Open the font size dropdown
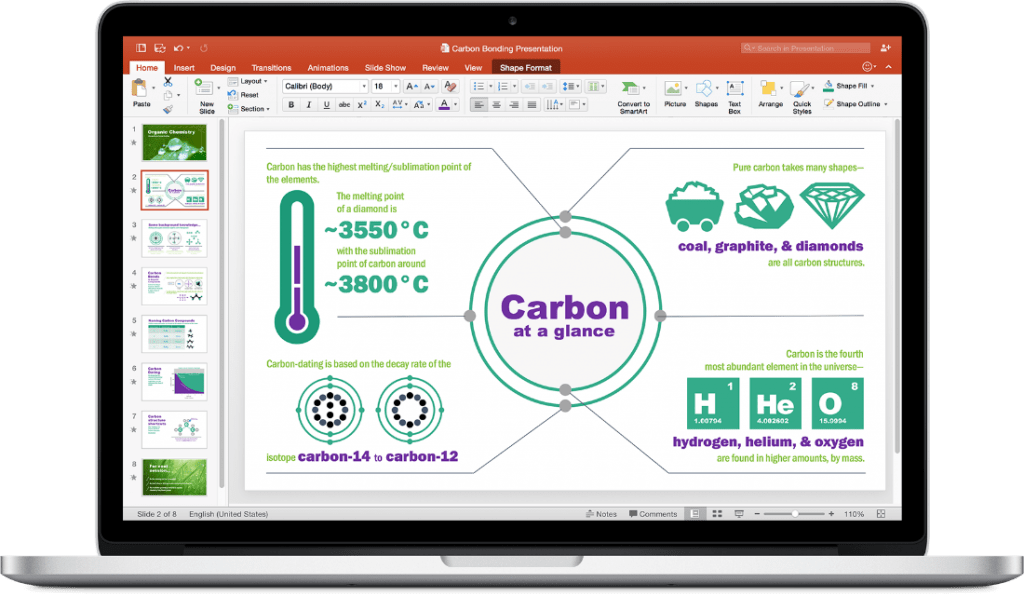Screen dimensions: 1024x596 394,86
